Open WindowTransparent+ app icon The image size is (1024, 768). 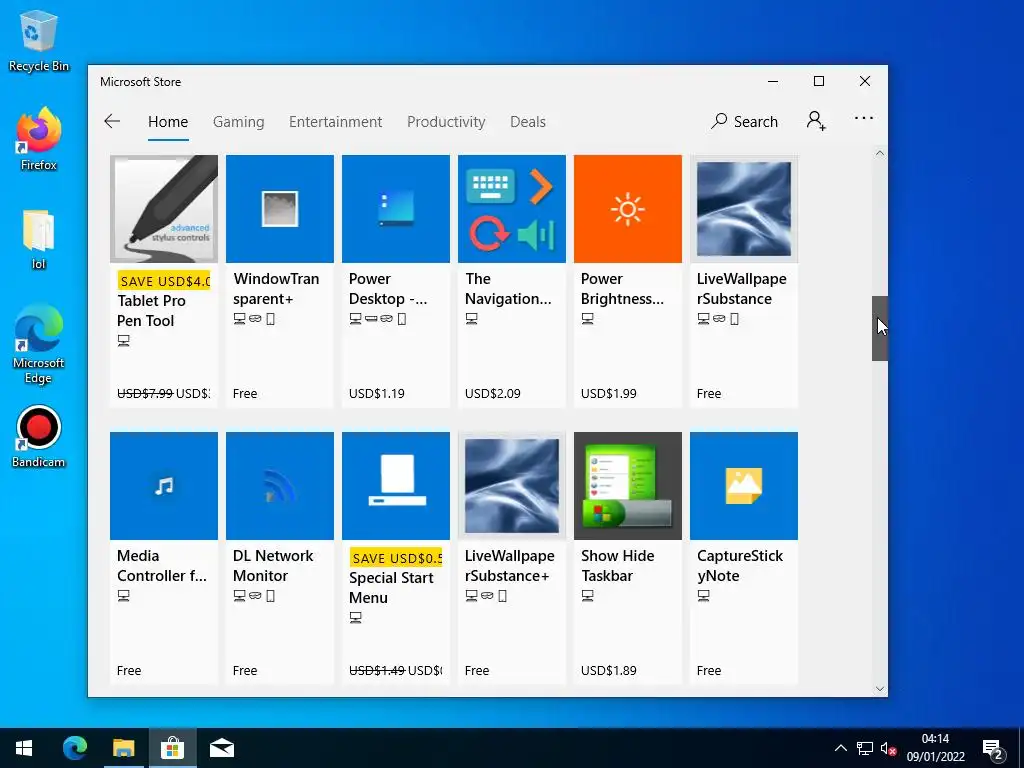[x=280, y=208]
